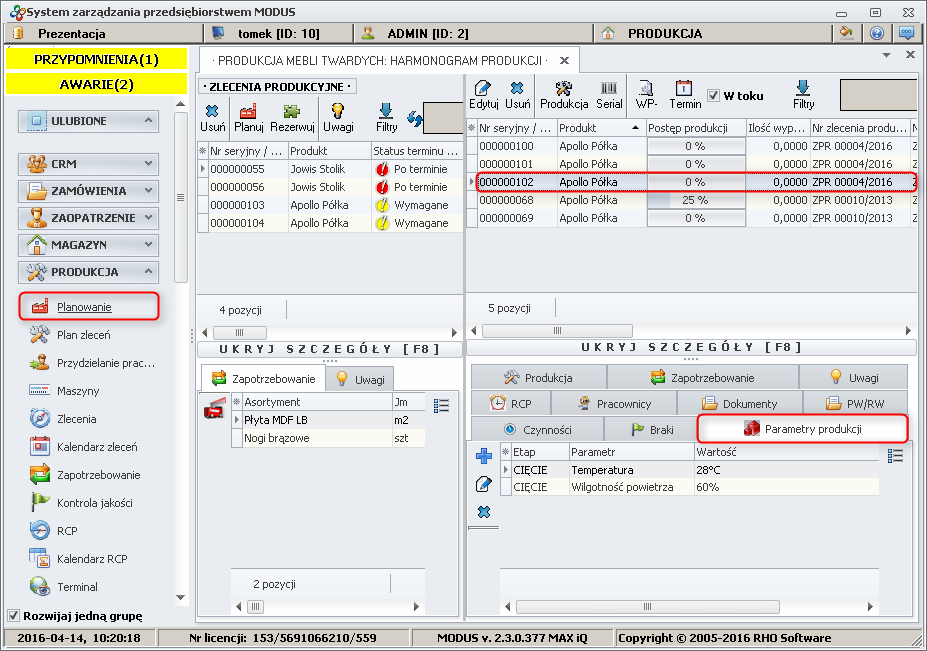The image size is (927, 651).
Task: Toggle Rozwijaj jedną grupę checkbox
Action: point(13,615)
